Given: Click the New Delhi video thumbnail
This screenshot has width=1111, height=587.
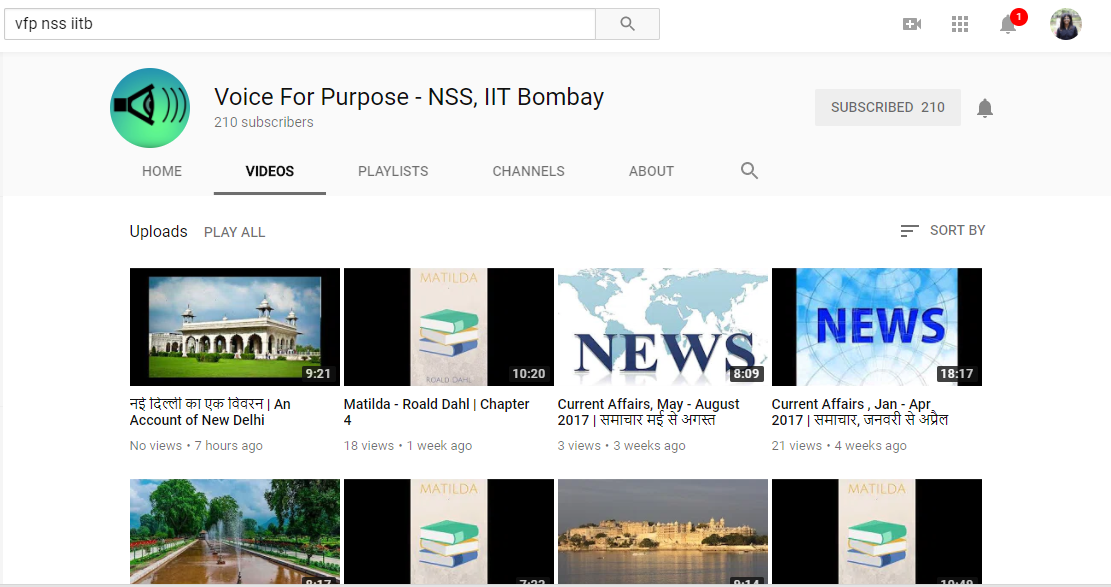Looking at the screenshot, I should click(235, 327).
